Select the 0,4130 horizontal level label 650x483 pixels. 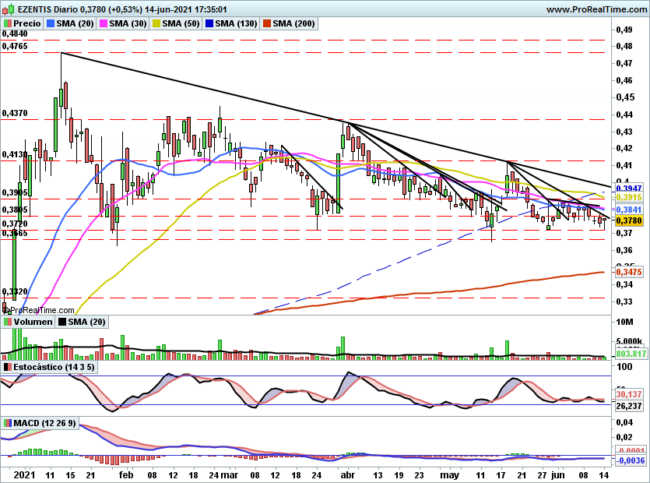(x=15, y=155)
